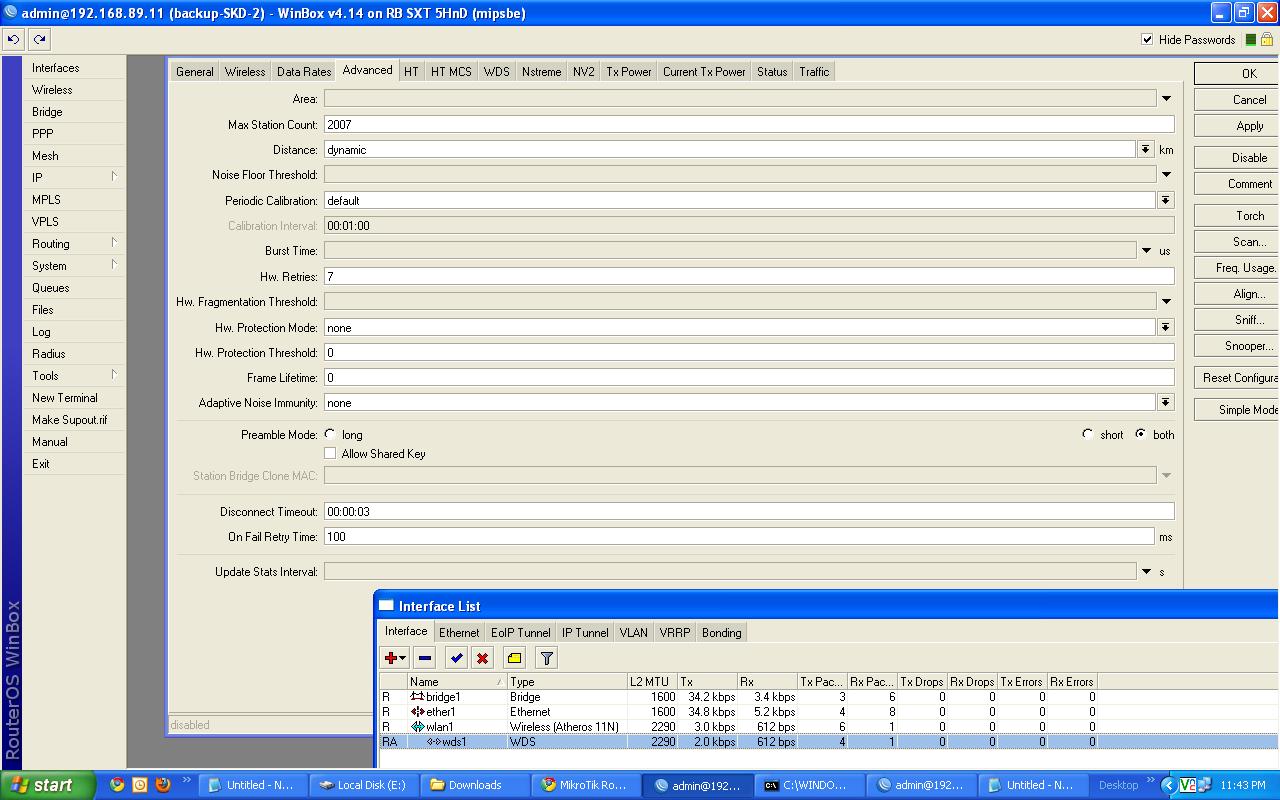The height and width of the screenshot is (800, 1280).
Task: Open the Wireless menu in the sidebar
Action: [x=52, y=90]
